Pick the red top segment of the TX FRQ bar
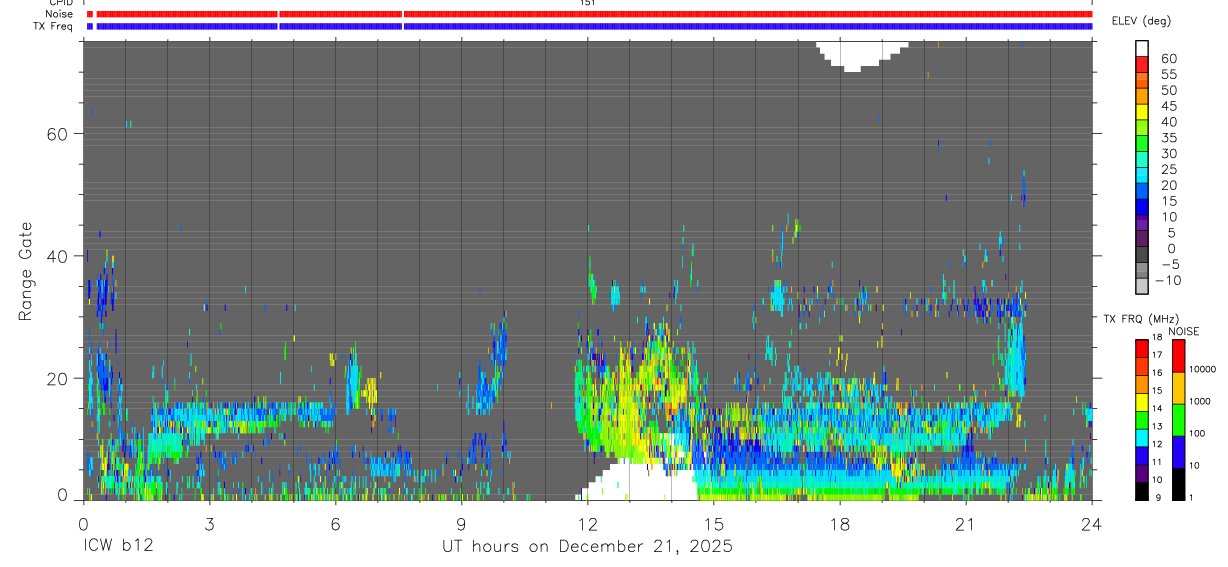 point(1142,348)
